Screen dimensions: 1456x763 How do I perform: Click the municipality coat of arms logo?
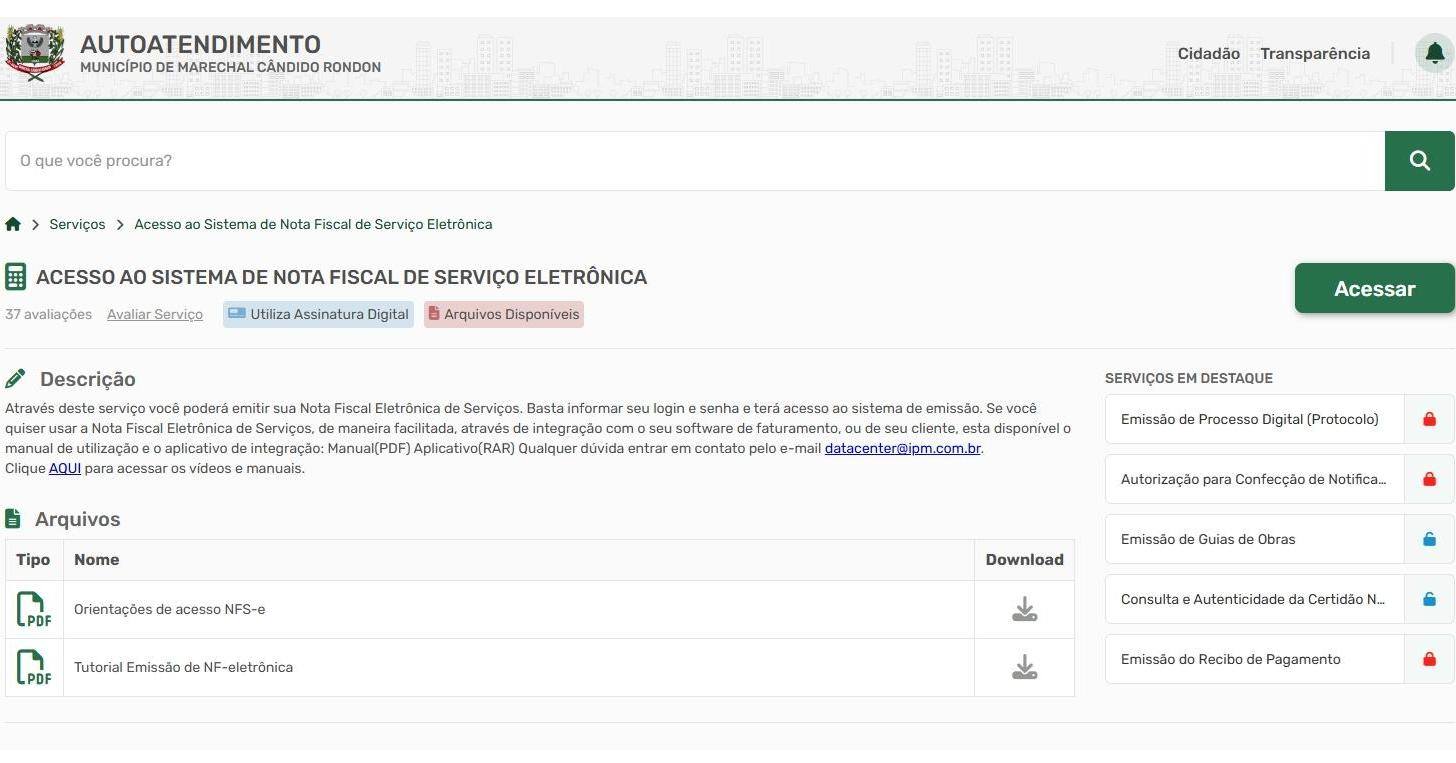[x=35, y=52]
